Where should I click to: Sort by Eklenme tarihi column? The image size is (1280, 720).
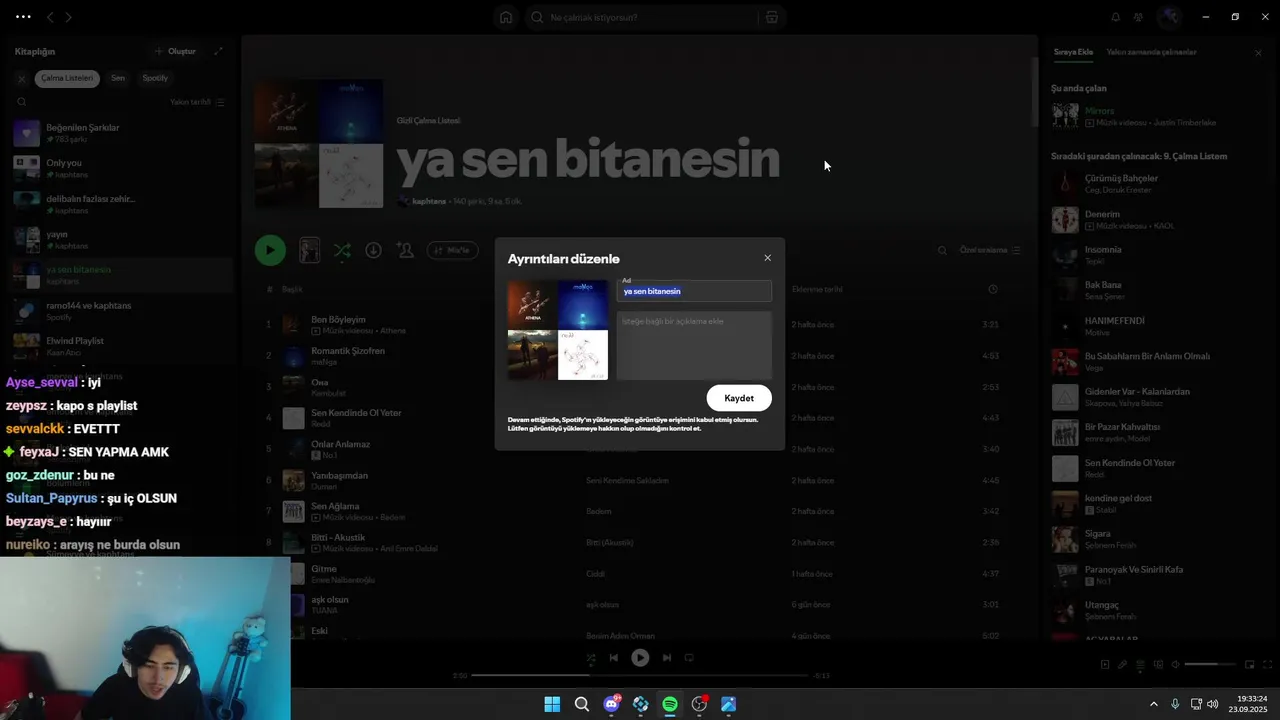(x=817, y=289)
